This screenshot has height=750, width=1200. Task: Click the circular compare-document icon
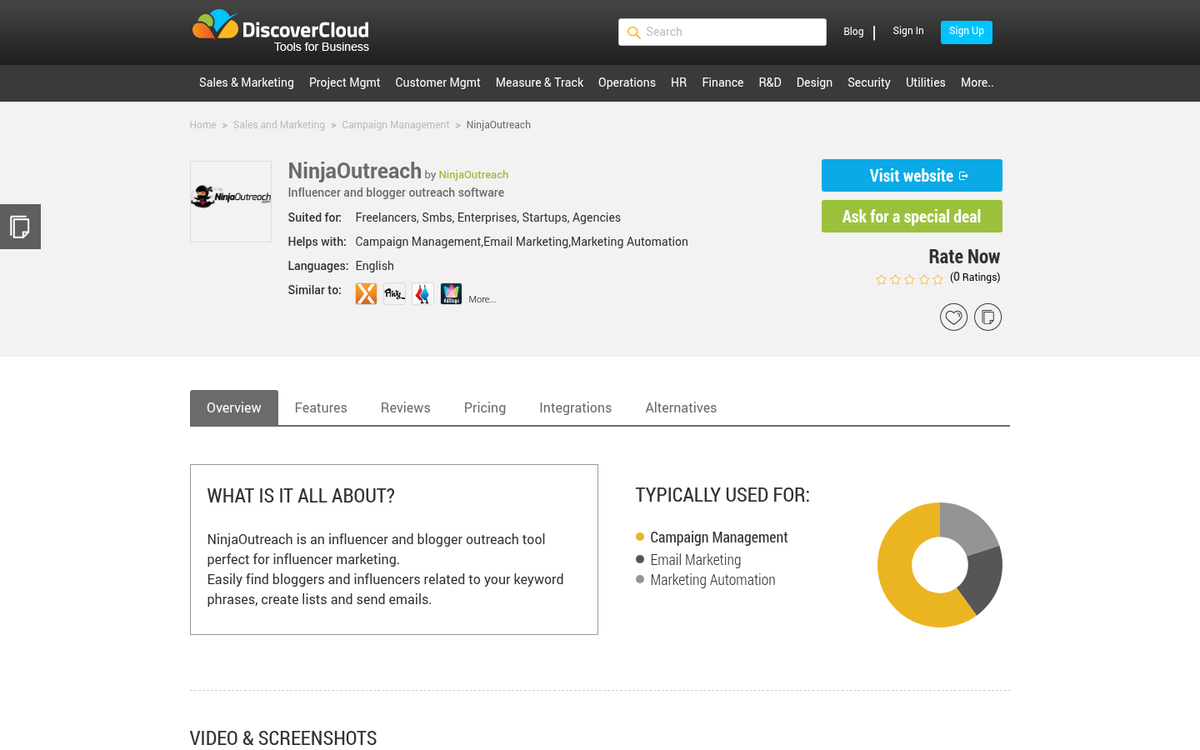[987, 316]
